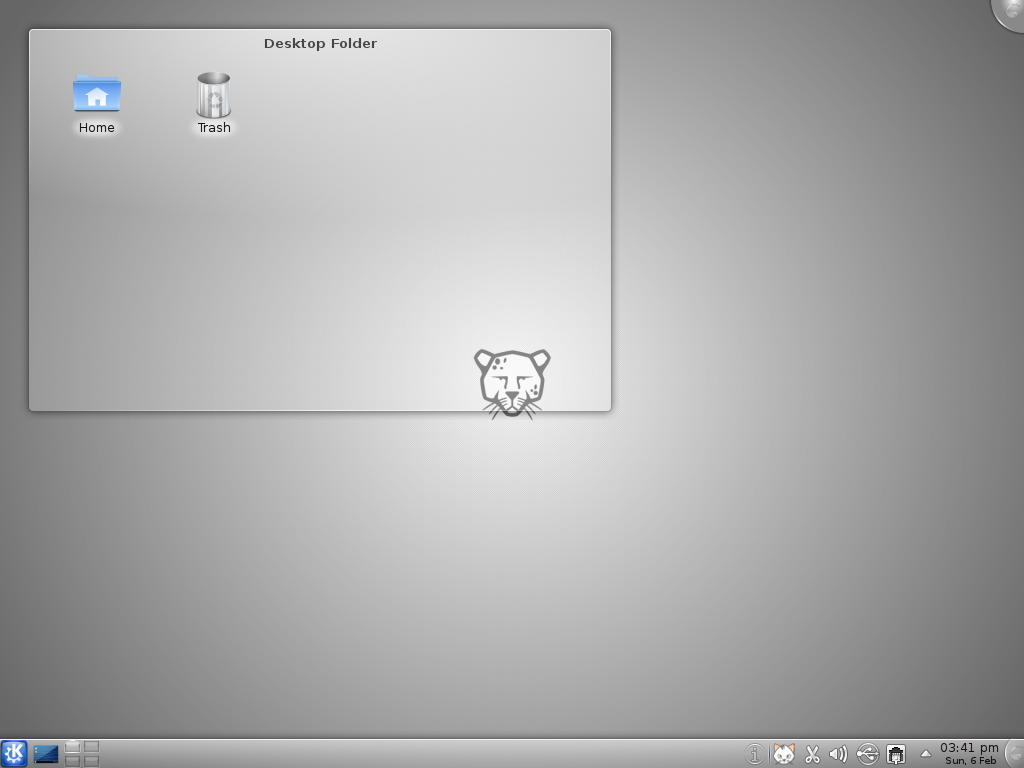Image resolution: width=1024 pixels, height=768 pixels.
Task: Switch to the bottom-left virtual desktop in pager
Action: (x=73, y=761)
